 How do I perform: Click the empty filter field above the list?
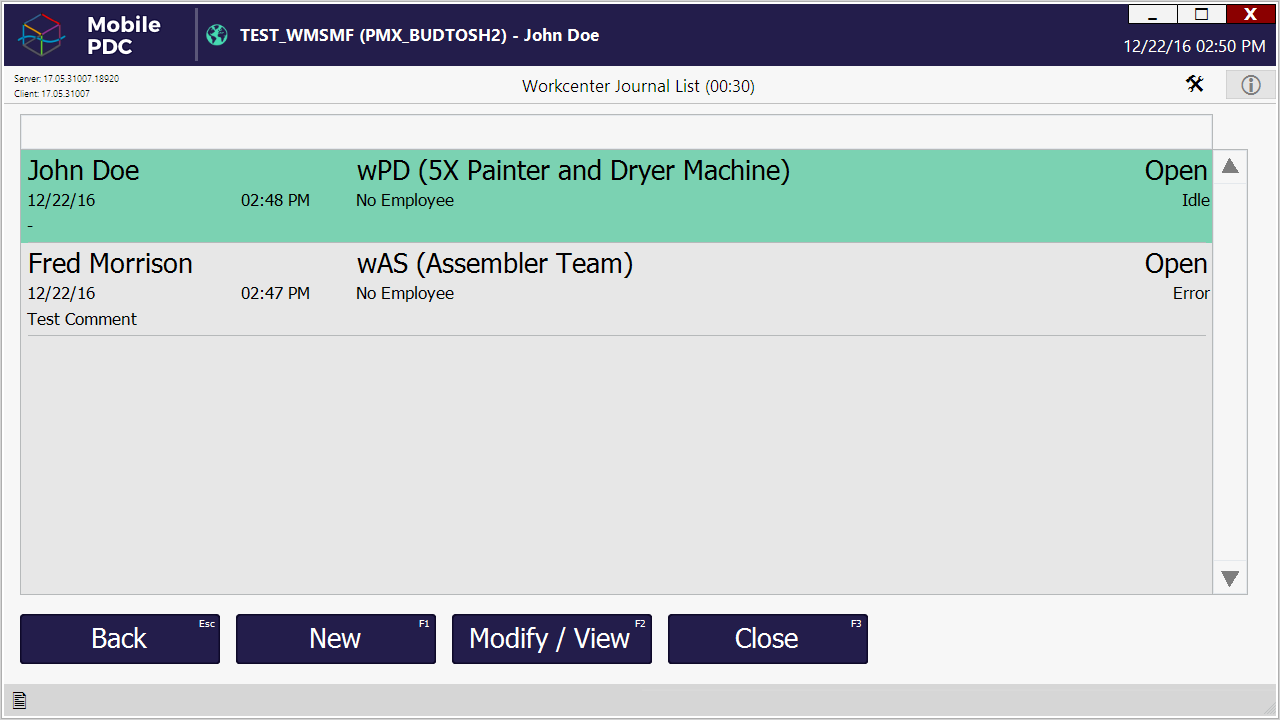pyautogui.click(x=615, y=132)
